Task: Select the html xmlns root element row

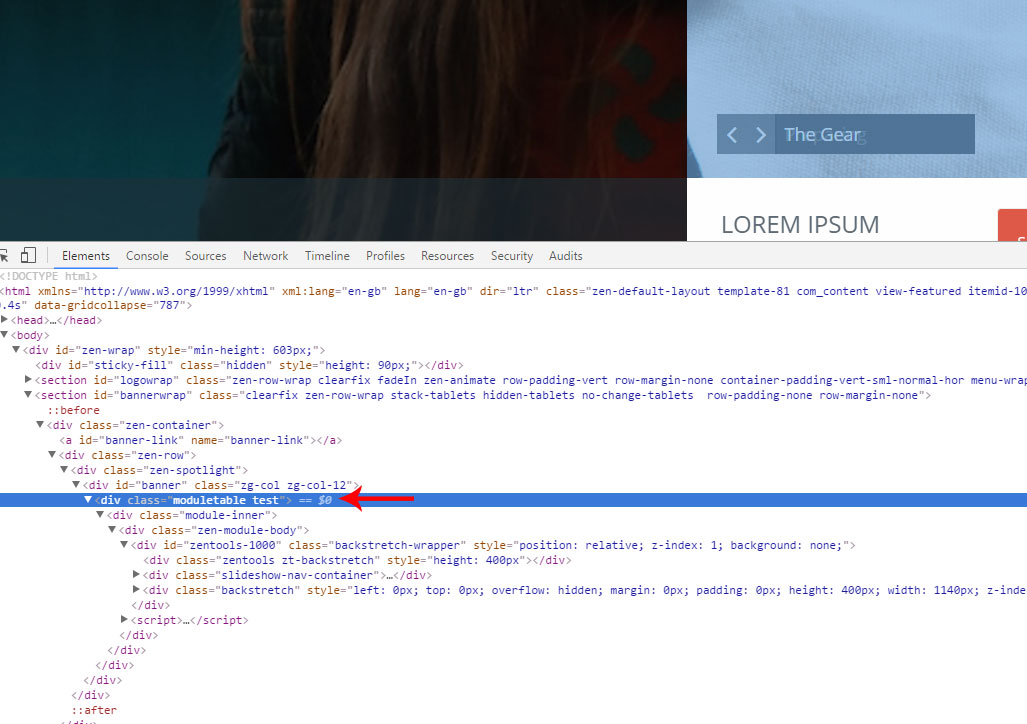Action: pos(514,298)
